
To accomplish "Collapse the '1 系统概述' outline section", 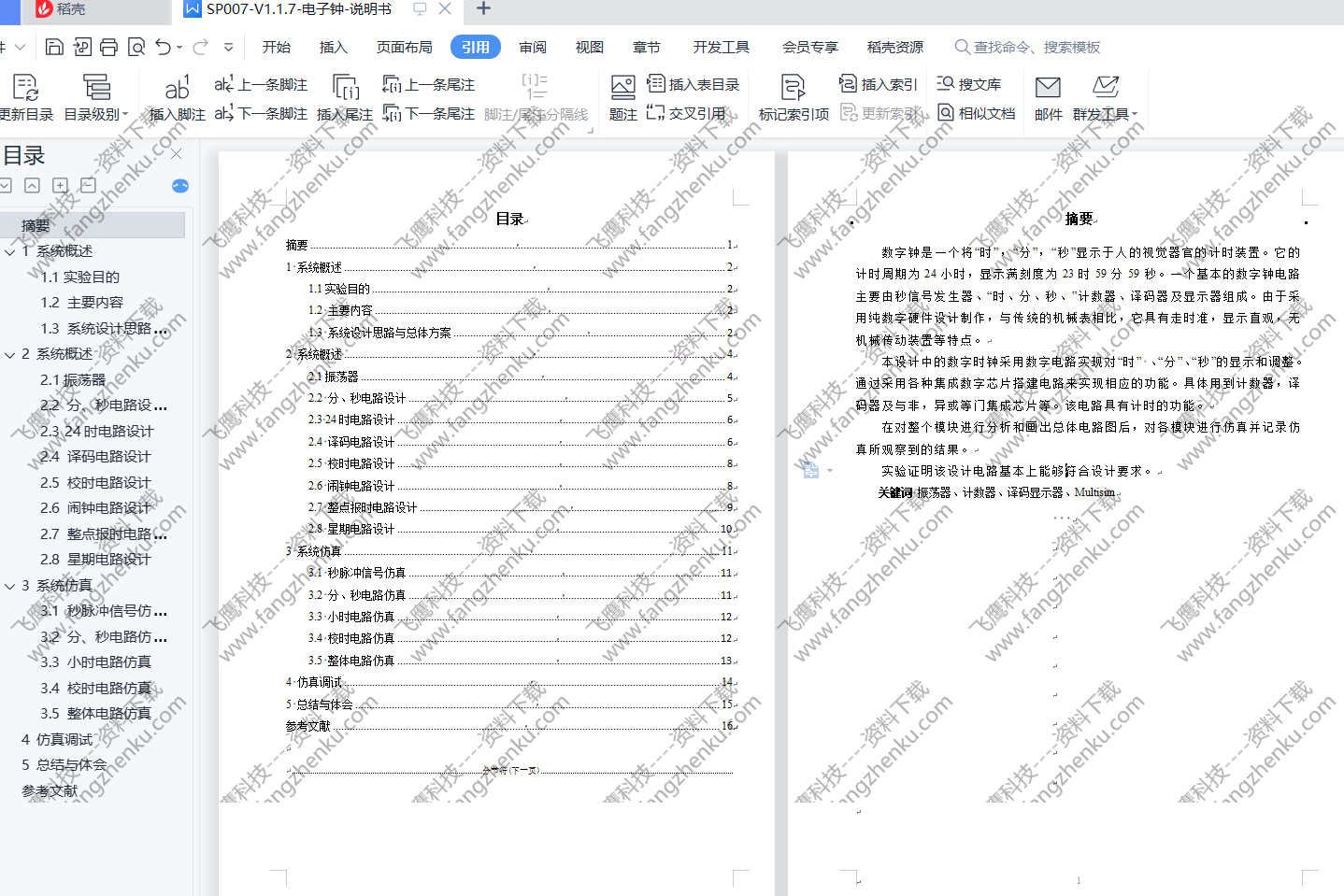I will pos(9,252).
